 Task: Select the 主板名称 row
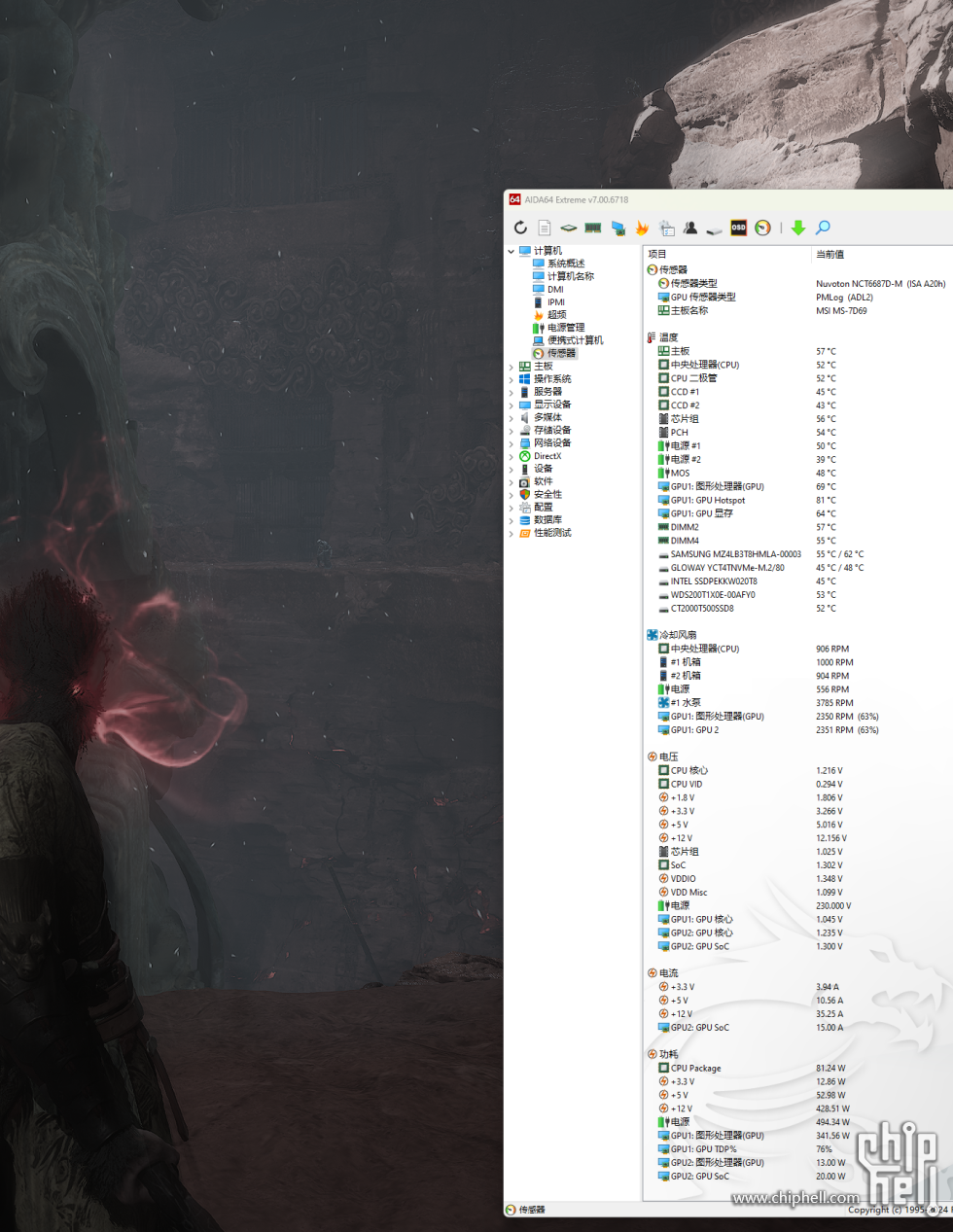pos(797,310)
